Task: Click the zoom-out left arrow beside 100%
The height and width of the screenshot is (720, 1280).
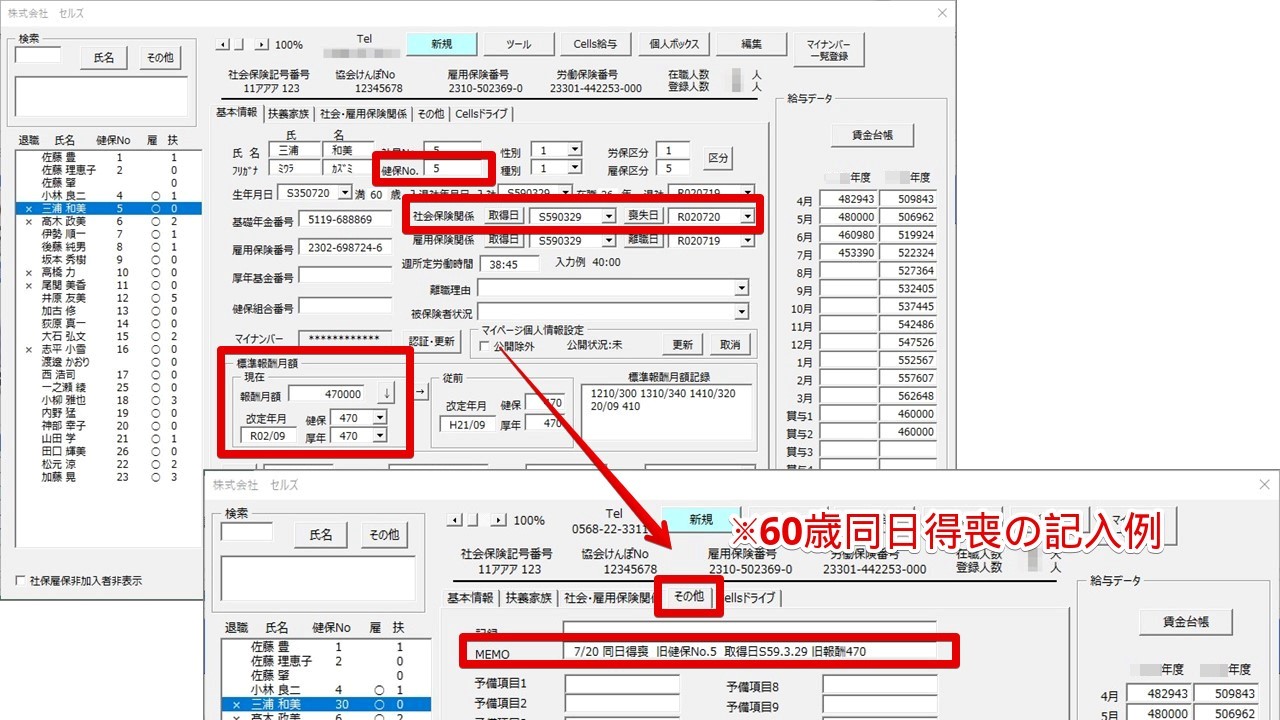Action: point(223,45)
